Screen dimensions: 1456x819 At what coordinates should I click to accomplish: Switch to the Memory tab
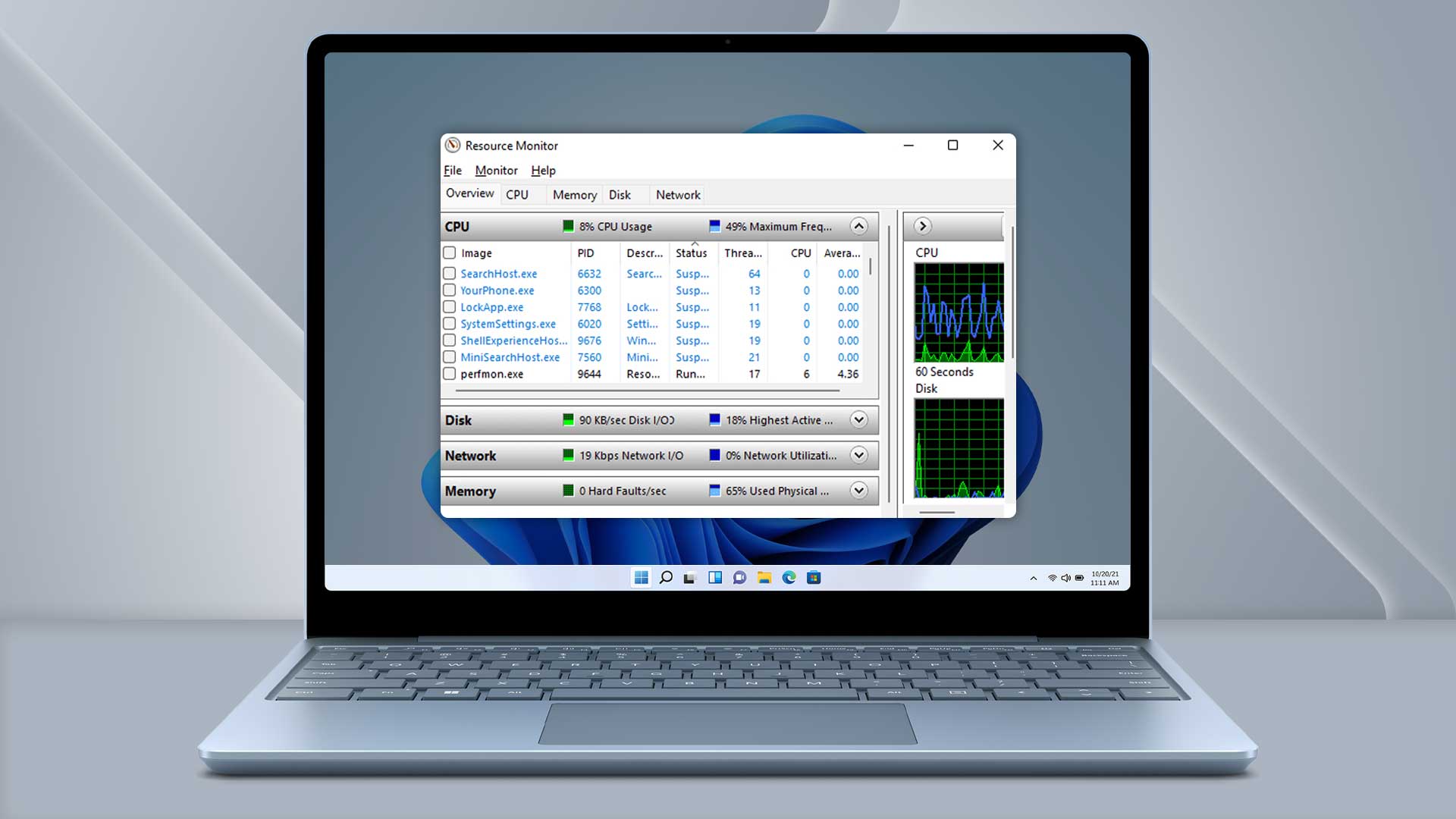pyautogui.click(x=575, y=195)
